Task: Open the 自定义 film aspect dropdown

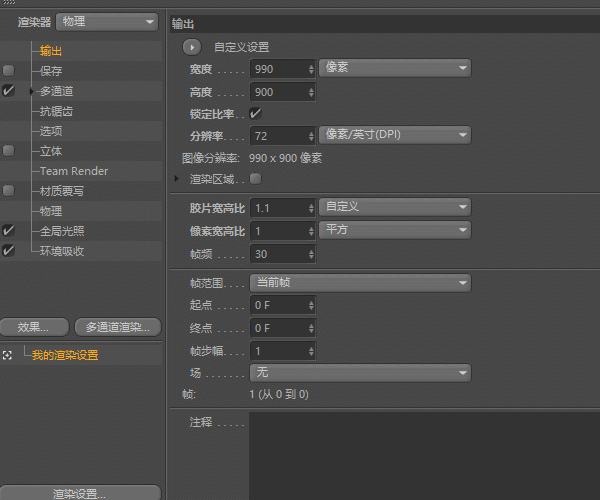Action: pos(395,207)
